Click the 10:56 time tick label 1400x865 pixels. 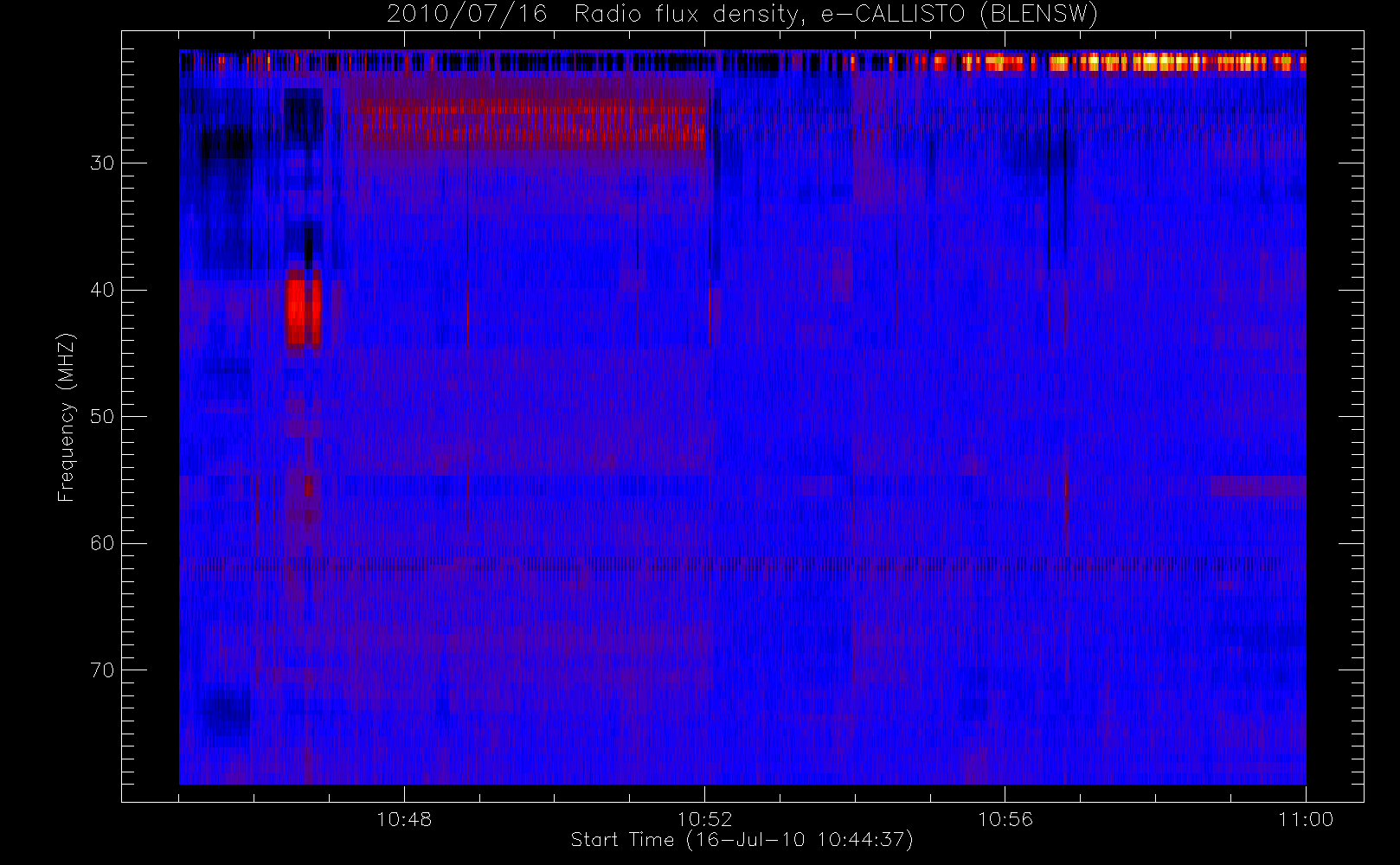(1005, 818)
